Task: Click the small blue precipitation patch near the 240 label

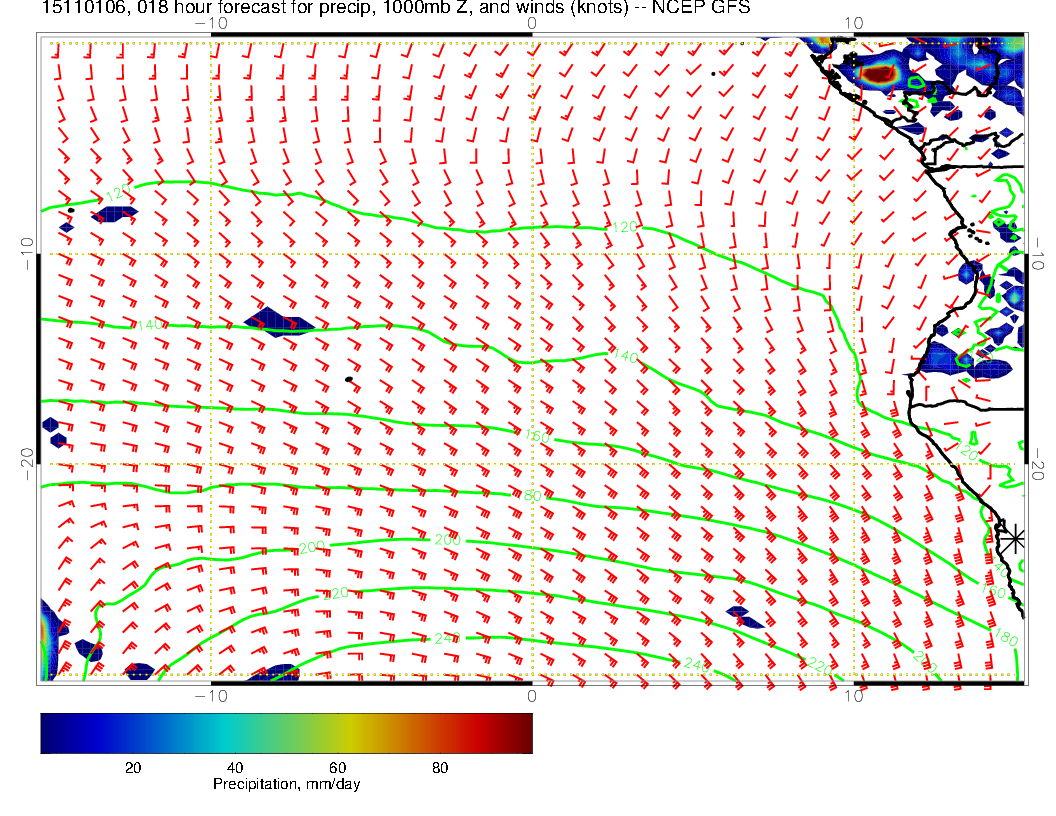Action: click(x=744, y=617)
